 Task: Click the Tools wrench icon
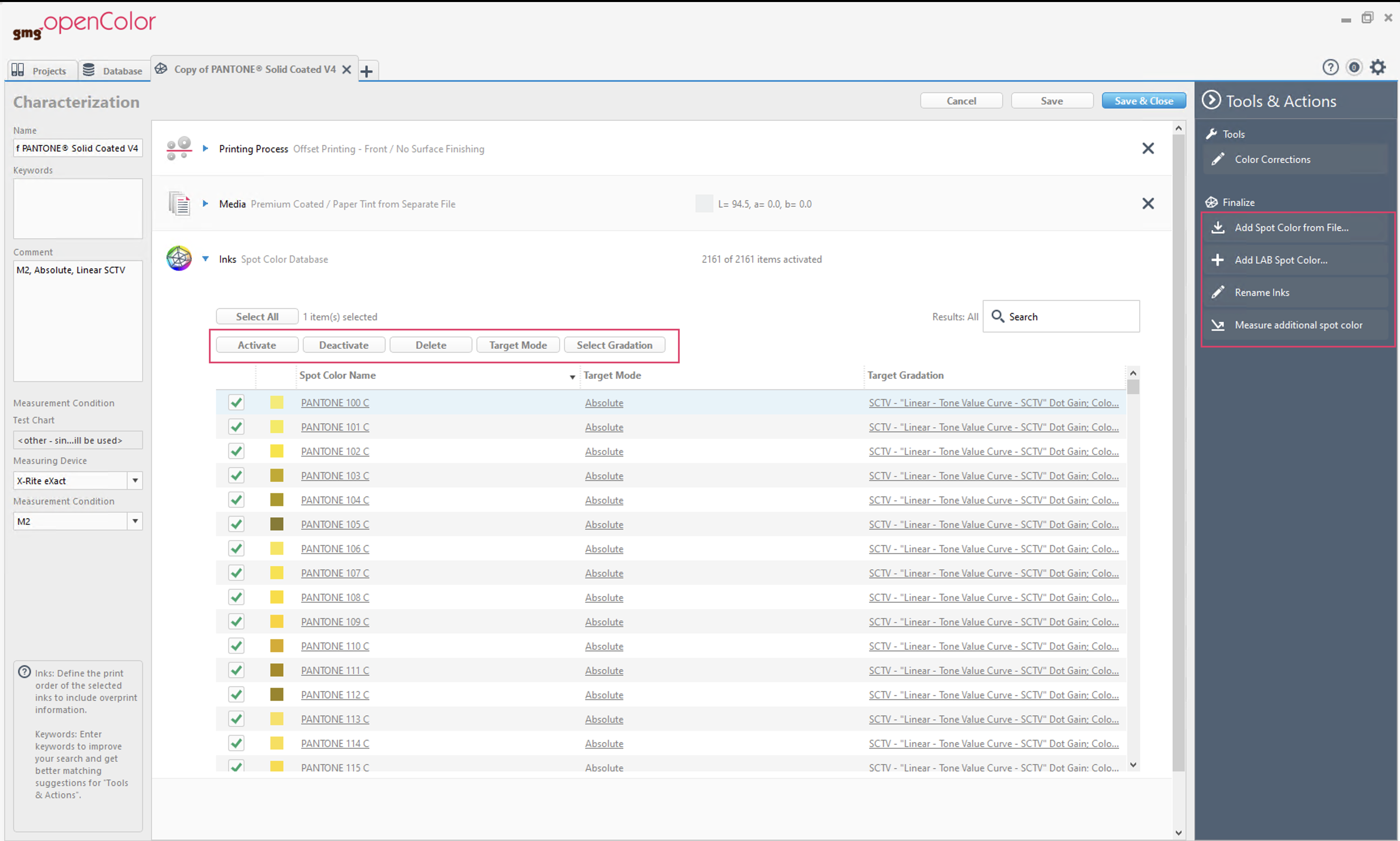coord(1211,134)
